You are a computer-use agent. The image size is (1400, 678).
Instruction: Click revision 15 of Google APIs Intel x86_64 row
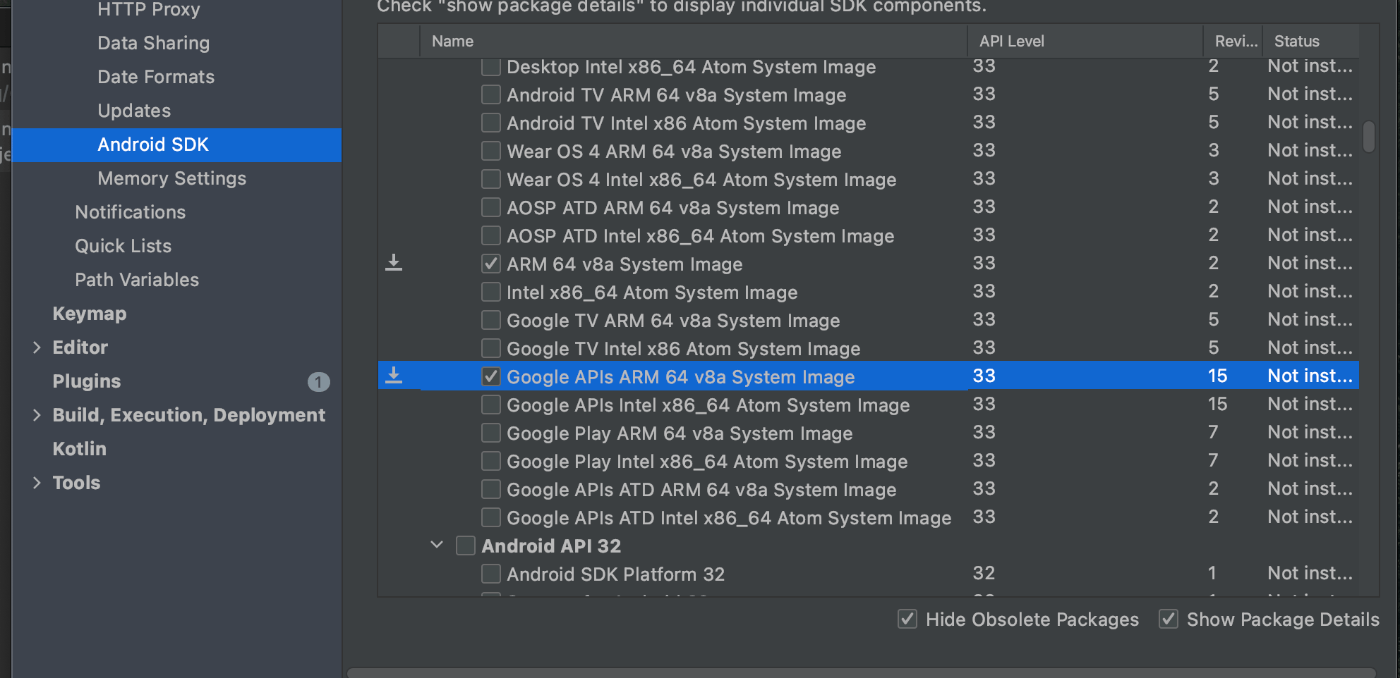pyautogui.click(x=1217, y=404)
